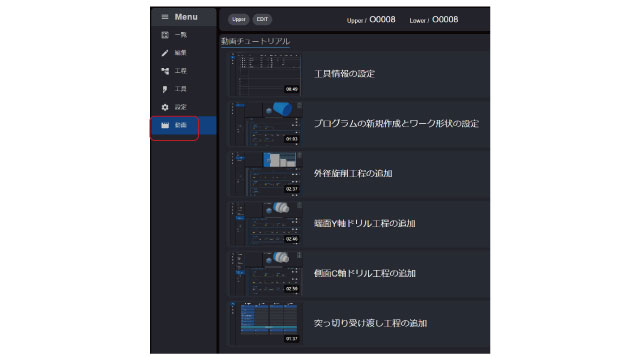Image resolution: width=640 pixels, height=360 pixels.
Task: Open the 一覧 list sidebar item
Action: (x=183, y=35)
